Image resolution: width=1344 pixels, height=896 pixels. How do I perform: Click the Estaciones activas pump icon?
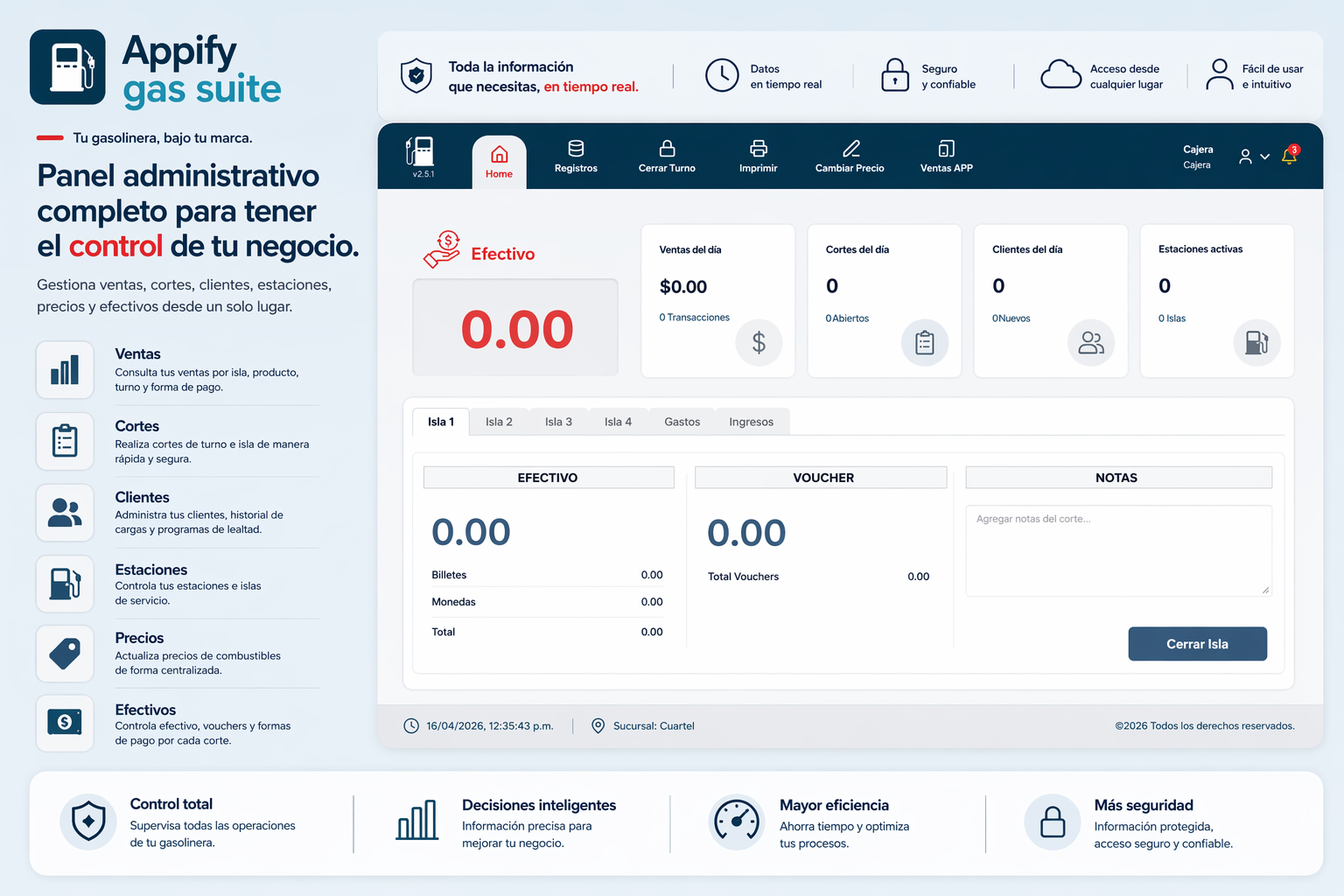coord(1256,342)
